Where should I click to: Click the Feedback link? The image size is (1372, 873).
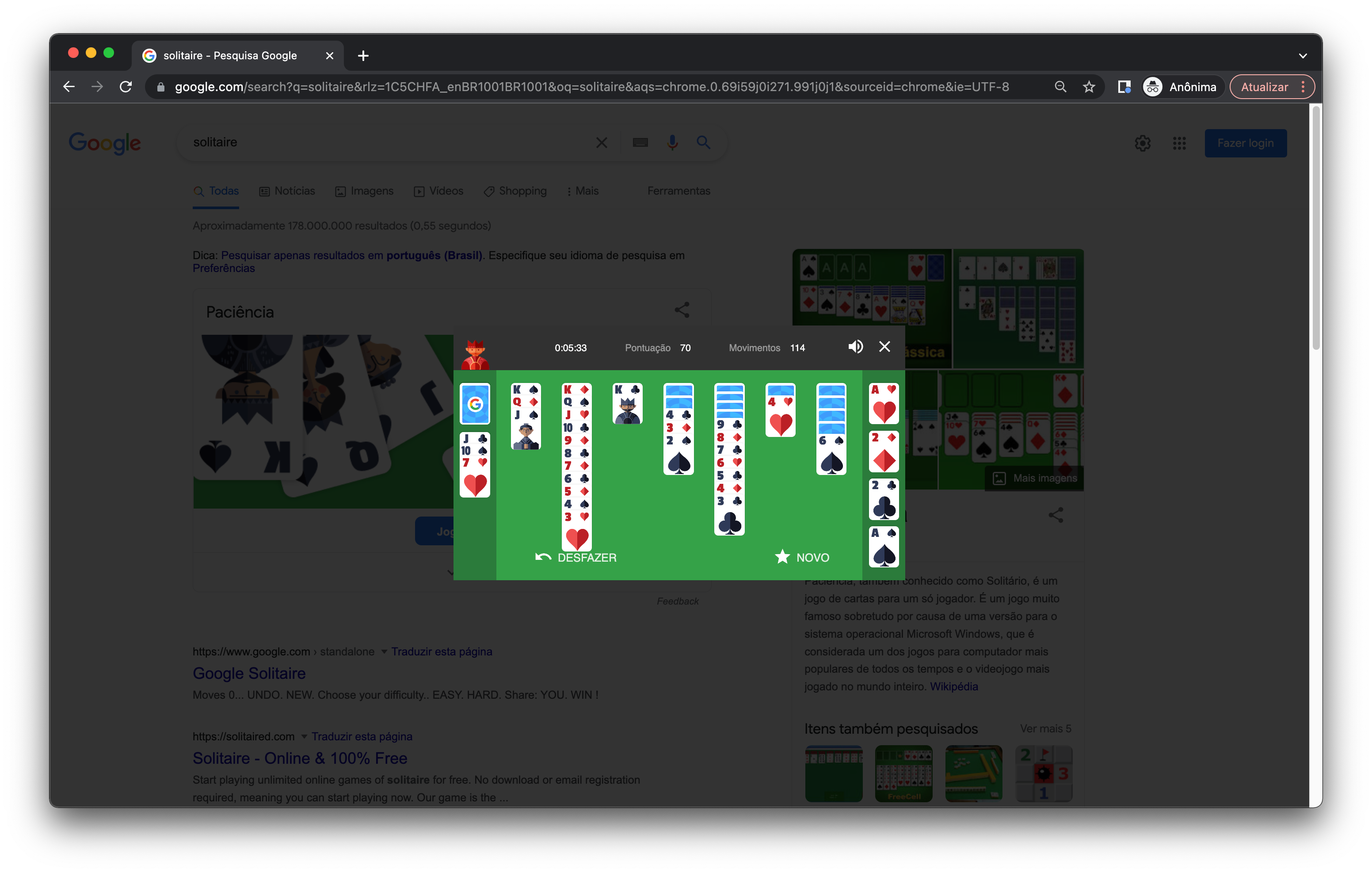[x=678, y=601]
